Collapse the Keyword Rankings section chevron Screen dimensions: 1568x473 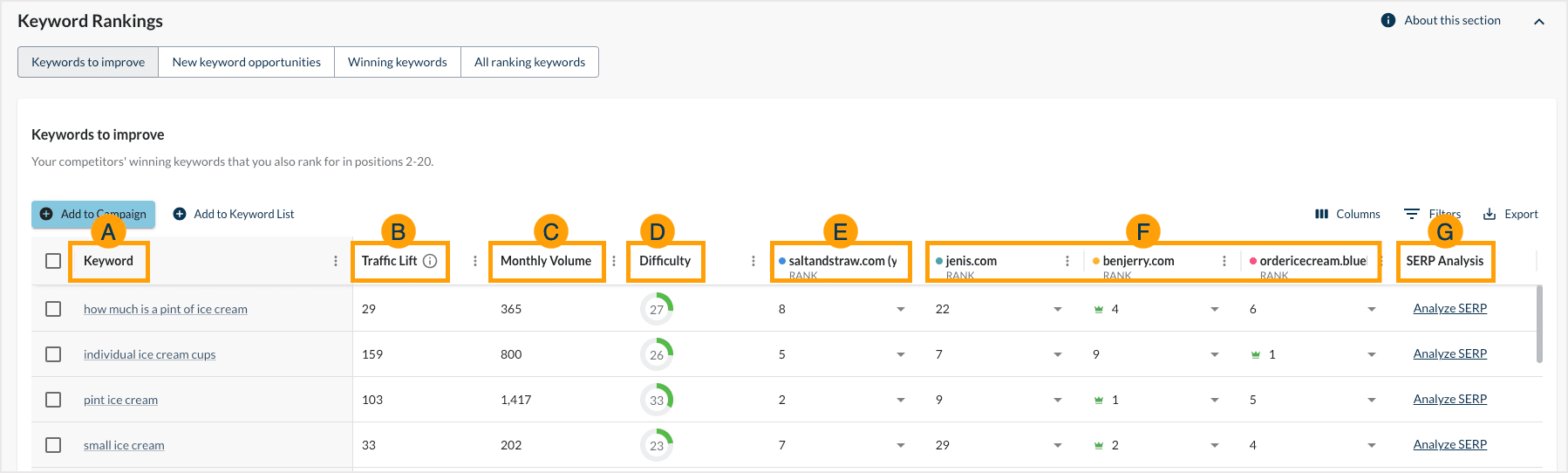pos(1539,22)
